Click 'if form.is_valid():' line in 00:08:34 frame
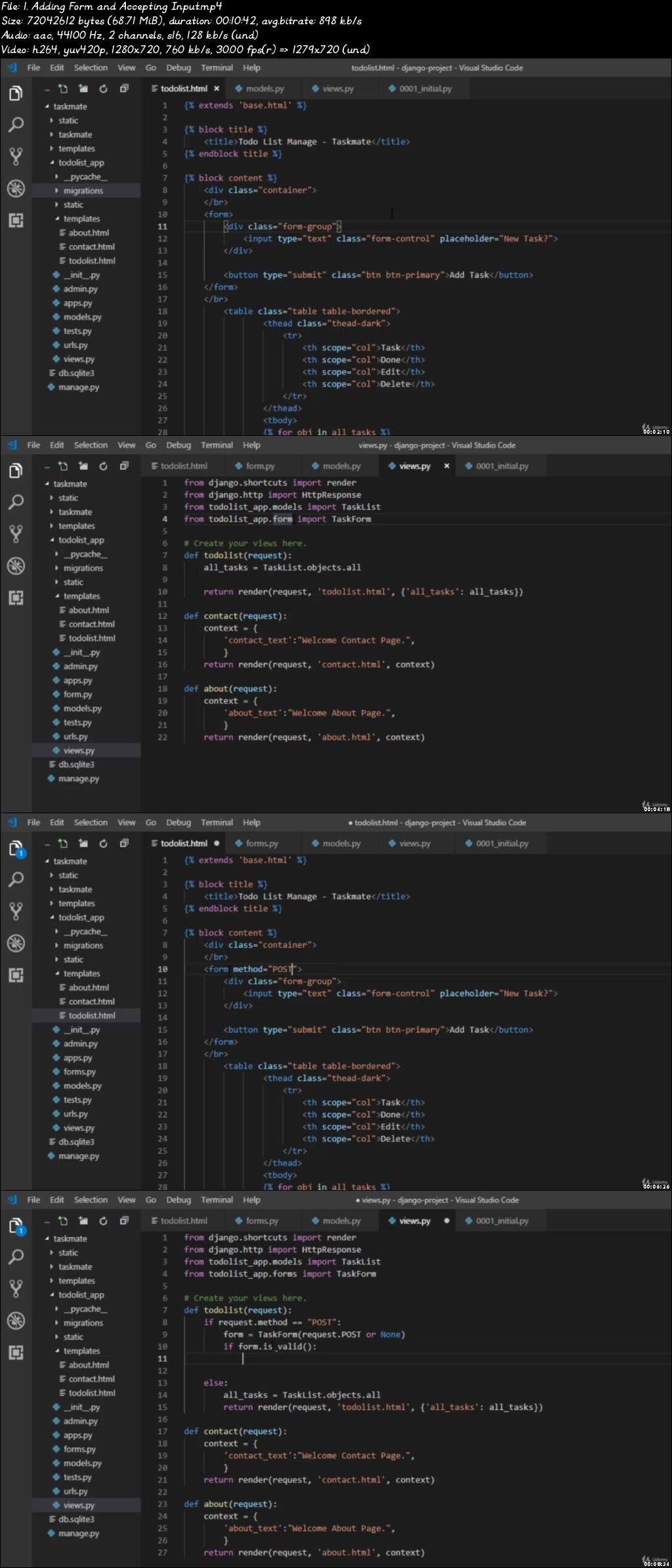 coord(270,1346)
